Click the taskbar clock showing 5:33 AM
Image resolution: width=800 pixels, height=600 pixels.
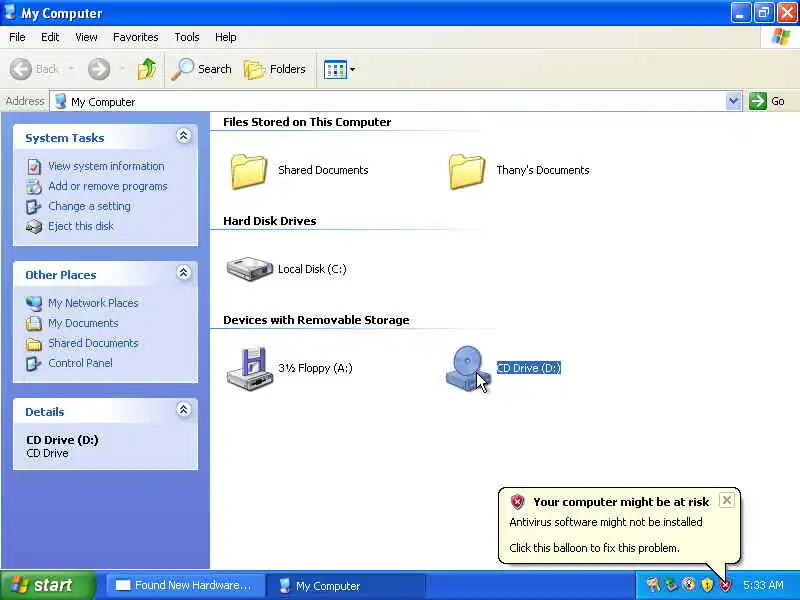click(x=763, y=585)
